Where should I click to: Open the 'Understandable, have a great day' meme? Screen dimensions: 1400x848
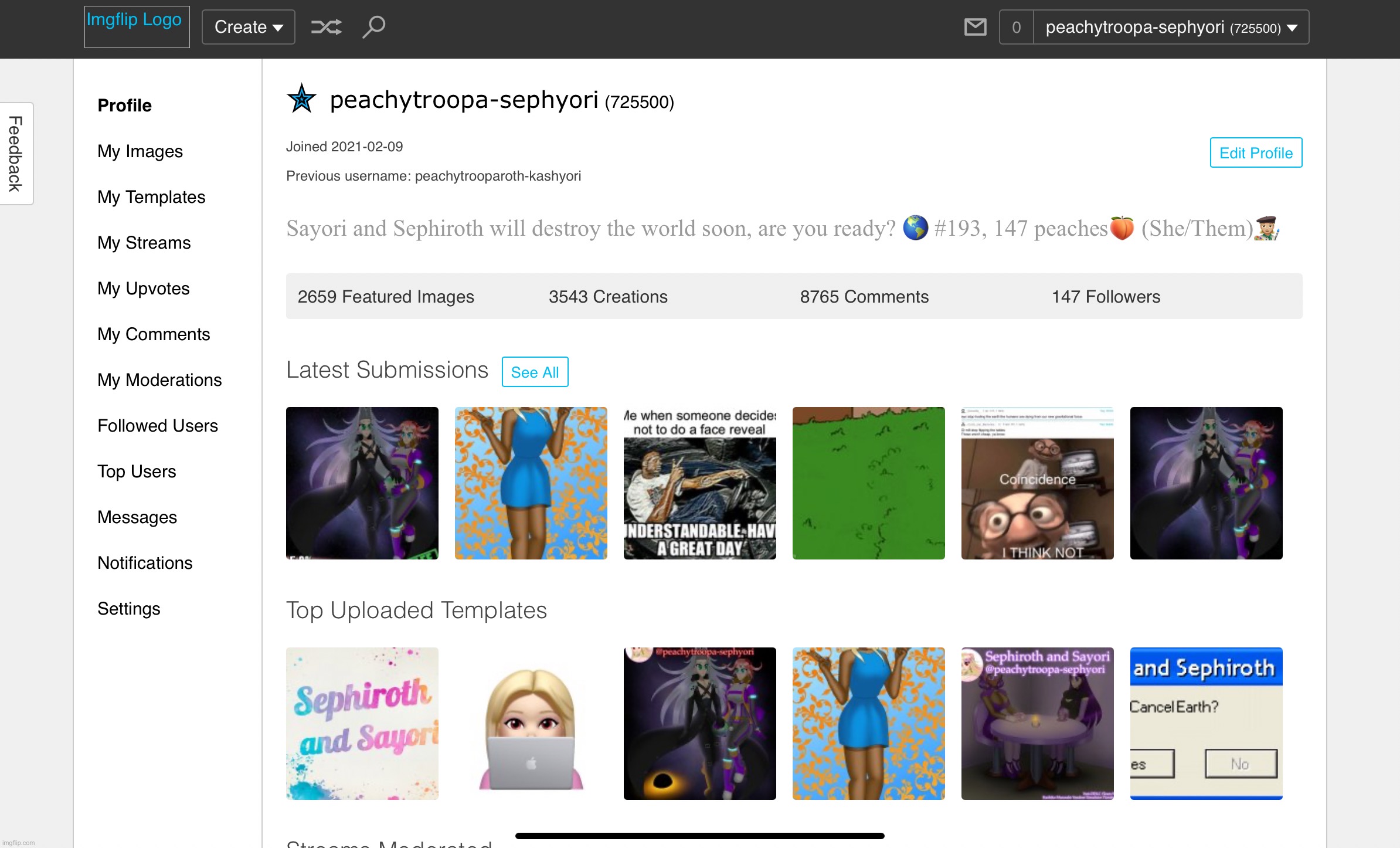[x=700, y=483]
